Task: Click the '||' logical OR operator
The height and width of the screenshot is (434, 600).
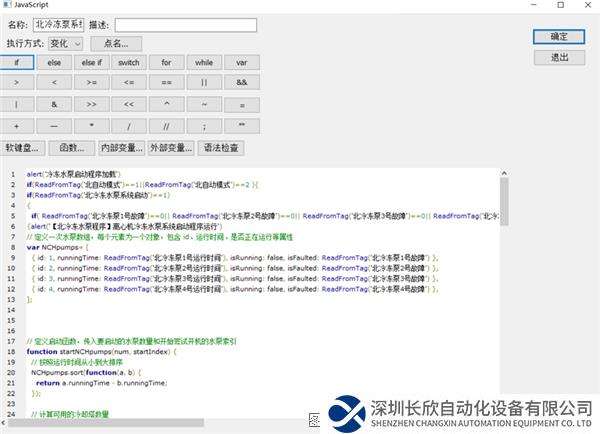Action: click(204, 82)
